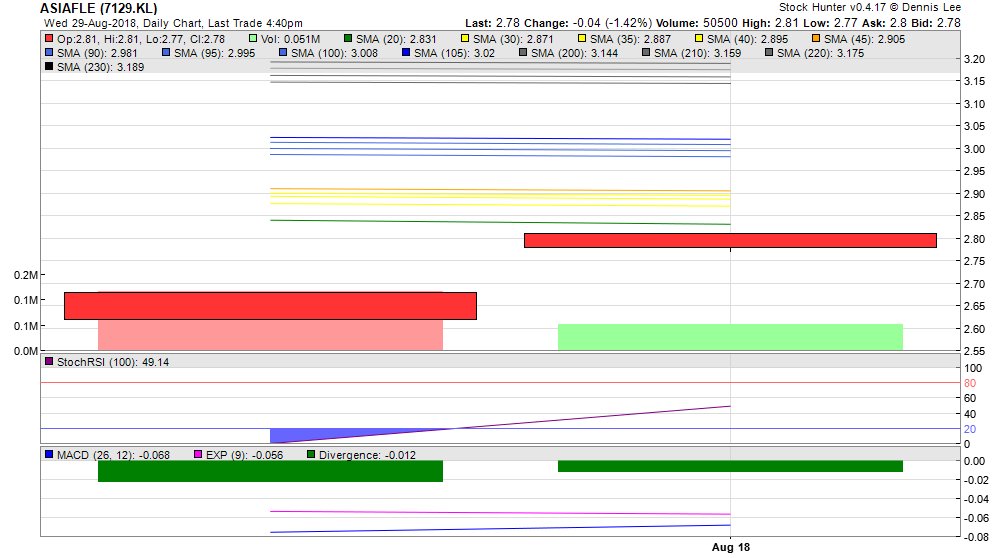Click the blue SMA (90) legend swatch
The width and height of the screenshot is (1000, 558).
[x=49, y=53]
